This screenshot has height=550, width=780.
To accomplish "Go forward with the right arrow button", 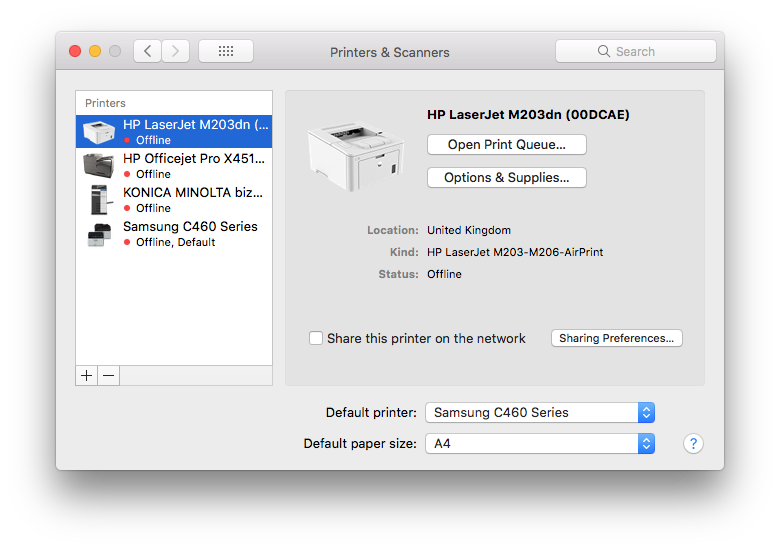I will click(x=175, y=51).
